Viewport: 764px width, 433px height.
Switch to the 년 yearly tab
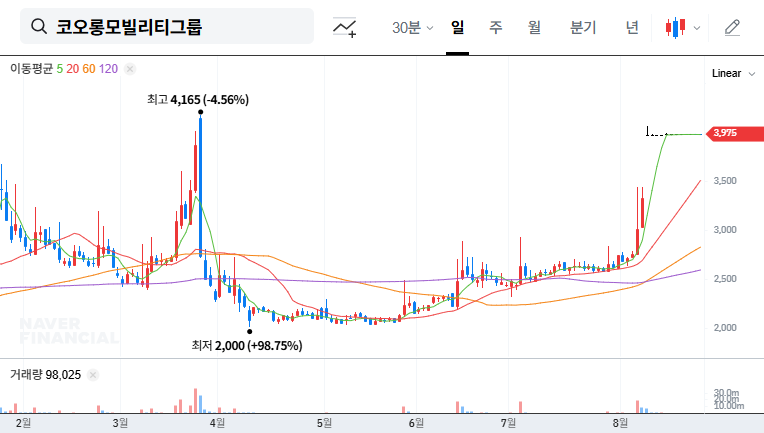coord(632,27)
